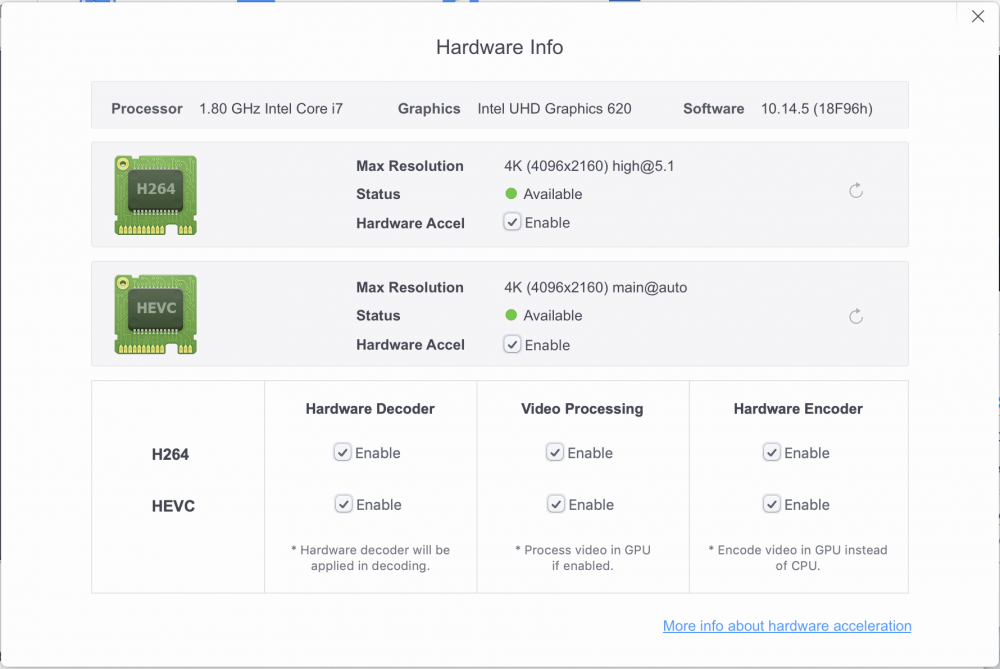Refresh the H264 hardware status
1000x669 pixels.
tap(856, 191)
